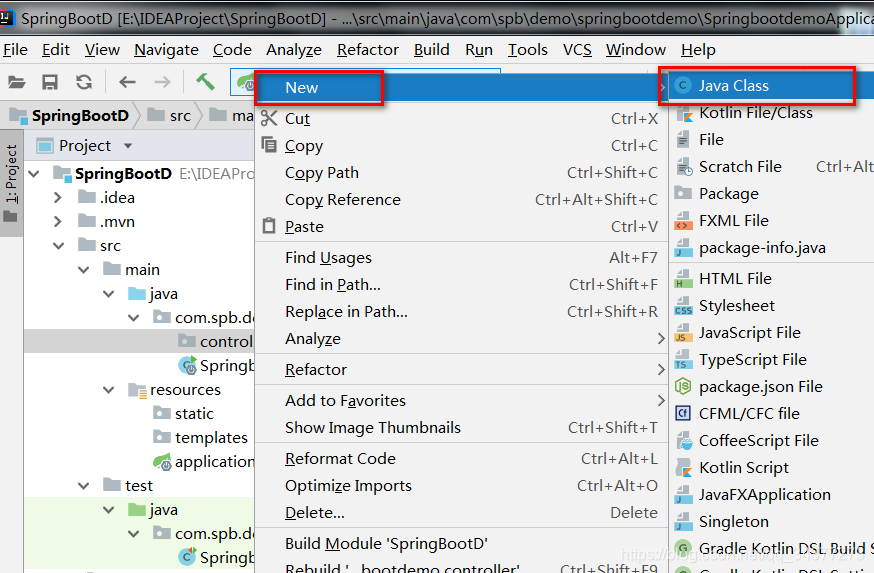Open the 1: Project side tool tab
874x573 pixels.
pos(11,183)
